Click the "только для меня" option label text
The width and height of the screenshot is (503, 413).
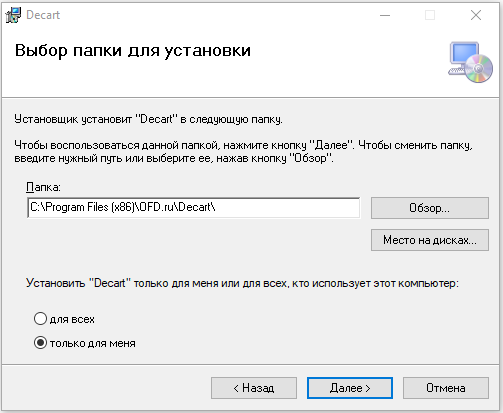[93, 343]
